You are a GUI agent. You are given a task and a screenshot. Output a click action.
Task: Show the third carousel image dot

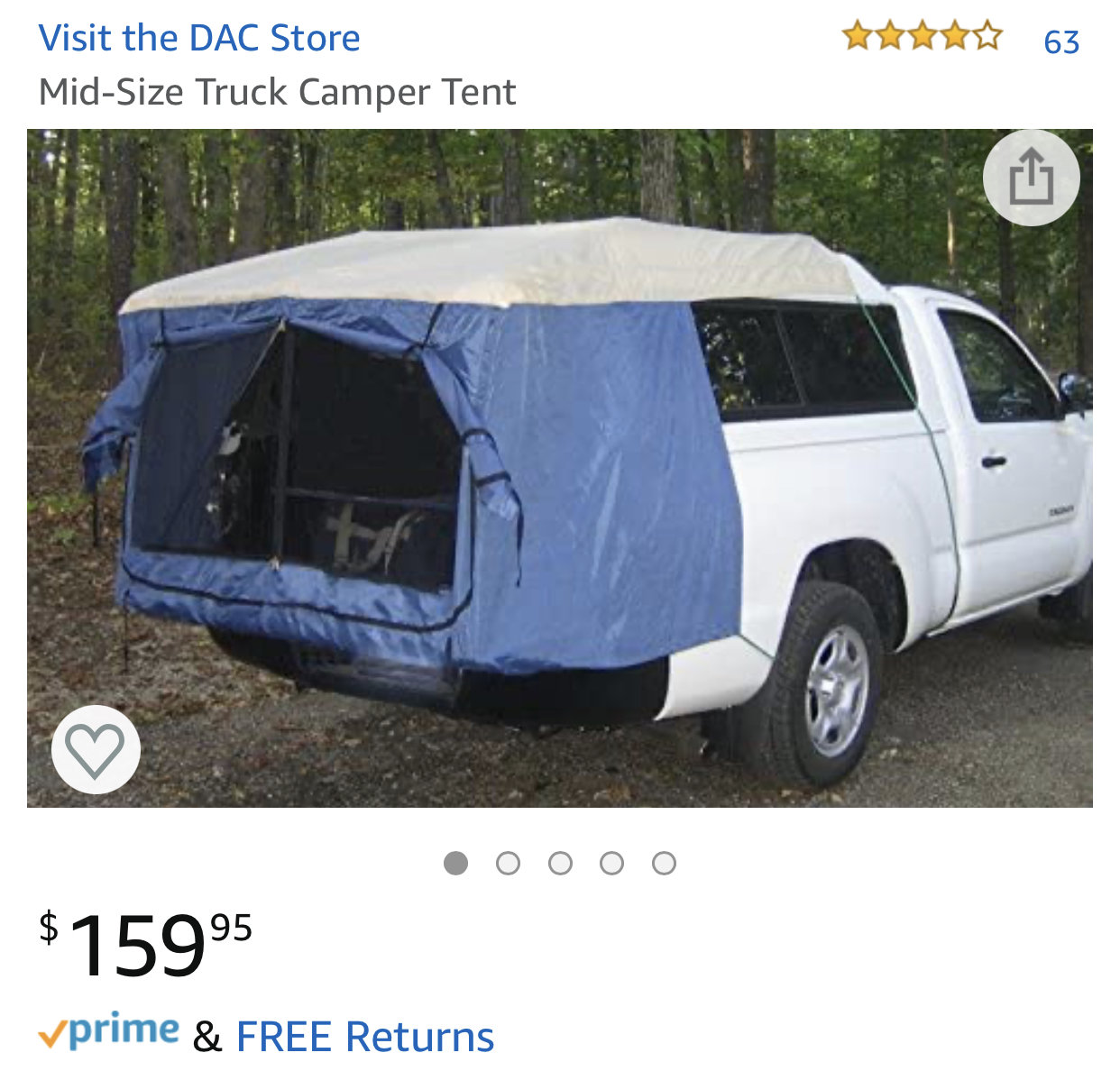(560, 864)
